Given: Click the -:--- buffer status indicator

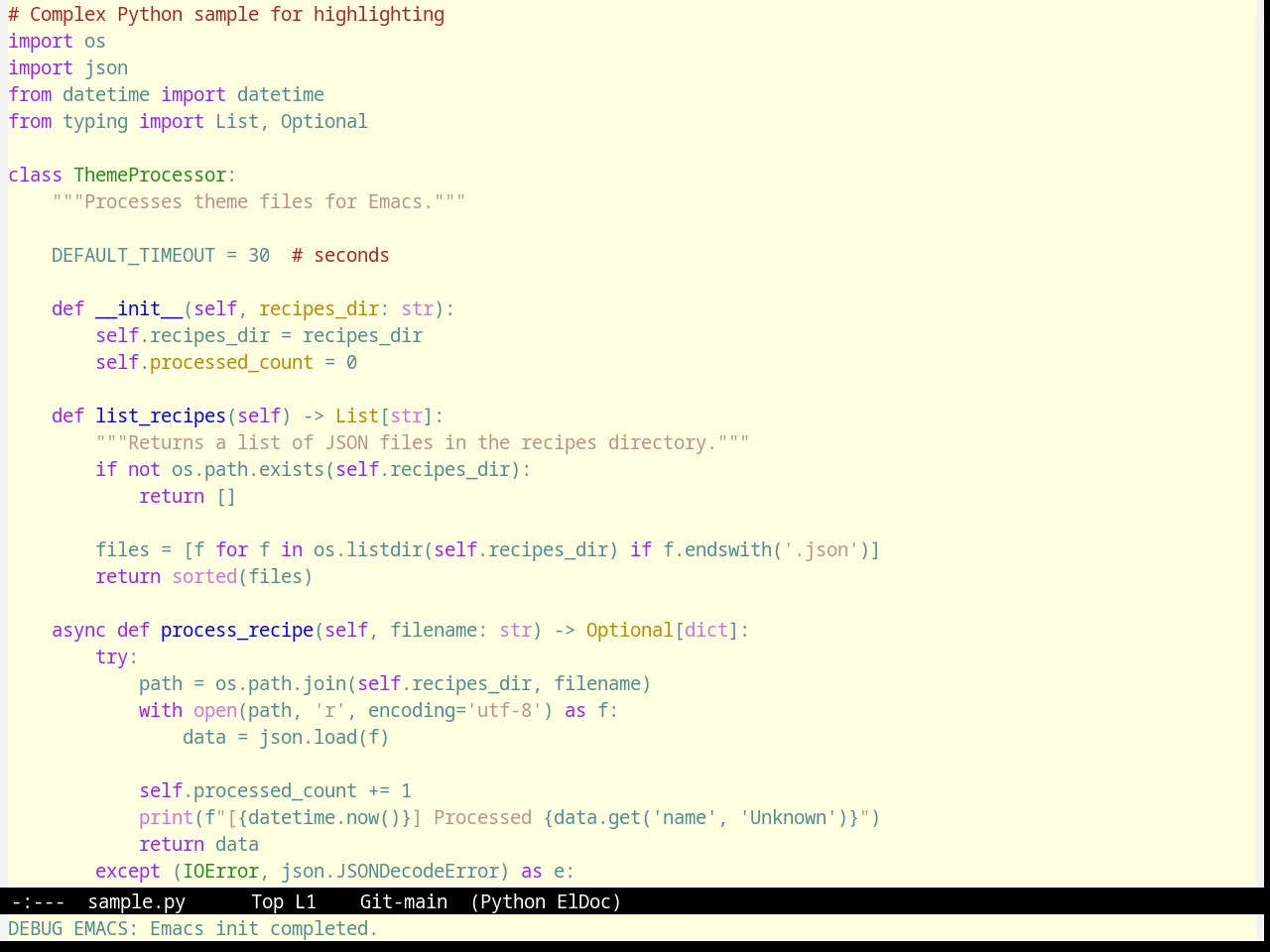Looking at the screenshot, I should click(38, 901).
